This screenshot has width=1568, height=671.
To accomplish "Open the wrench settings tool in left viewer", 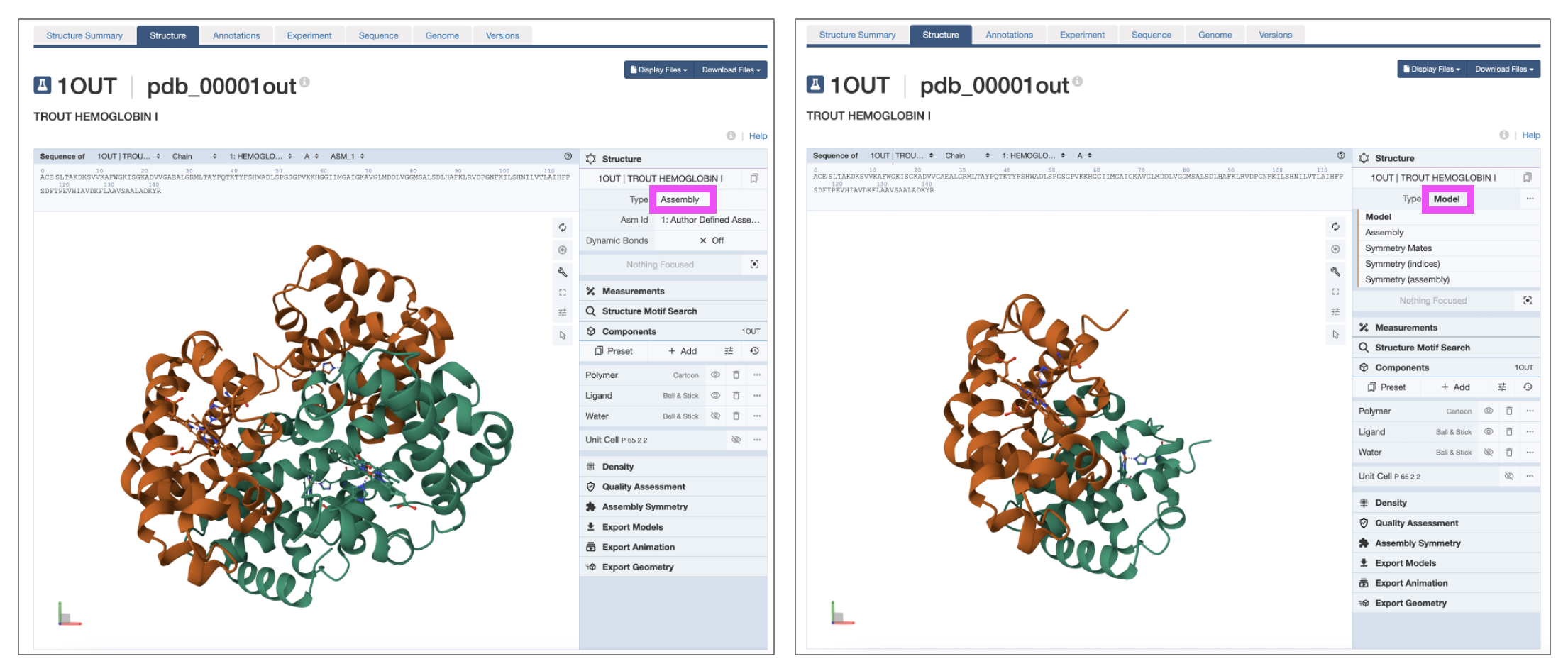I will 562,272.
